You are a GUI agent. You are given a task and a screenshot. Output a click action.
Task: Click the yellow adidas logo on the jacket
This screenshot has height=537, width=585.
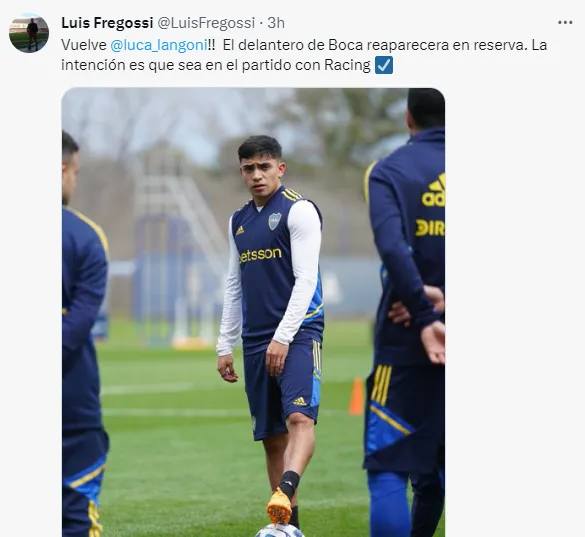pyautogui.click(x=433, y=192)
